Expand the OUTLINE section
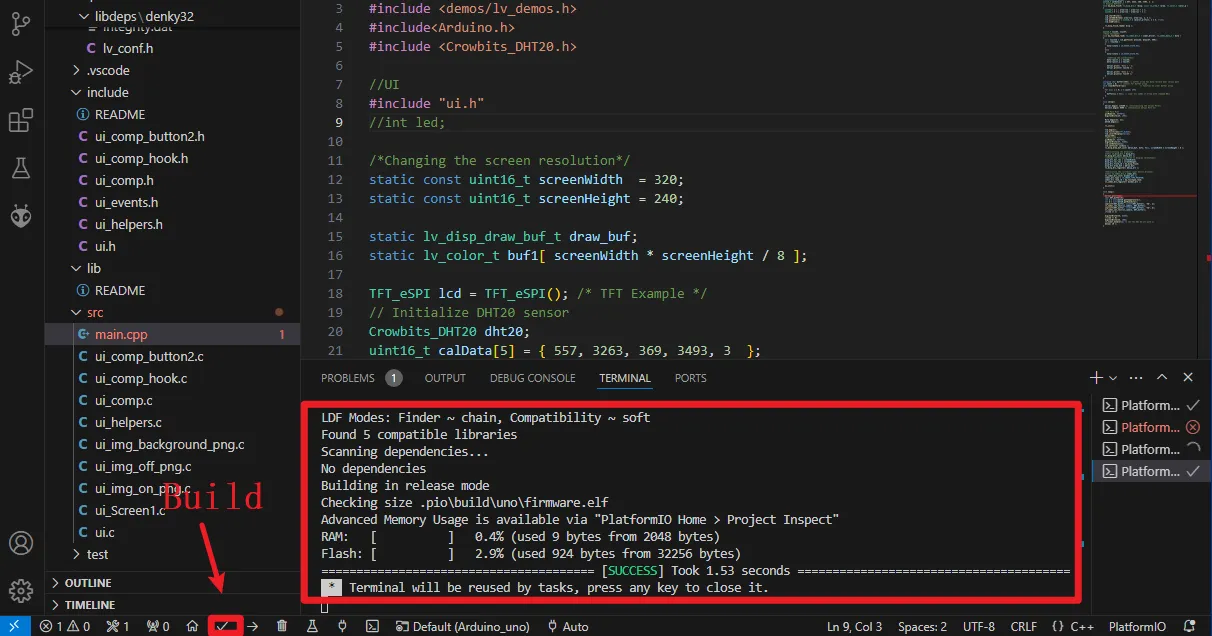 tap(88, 583)
